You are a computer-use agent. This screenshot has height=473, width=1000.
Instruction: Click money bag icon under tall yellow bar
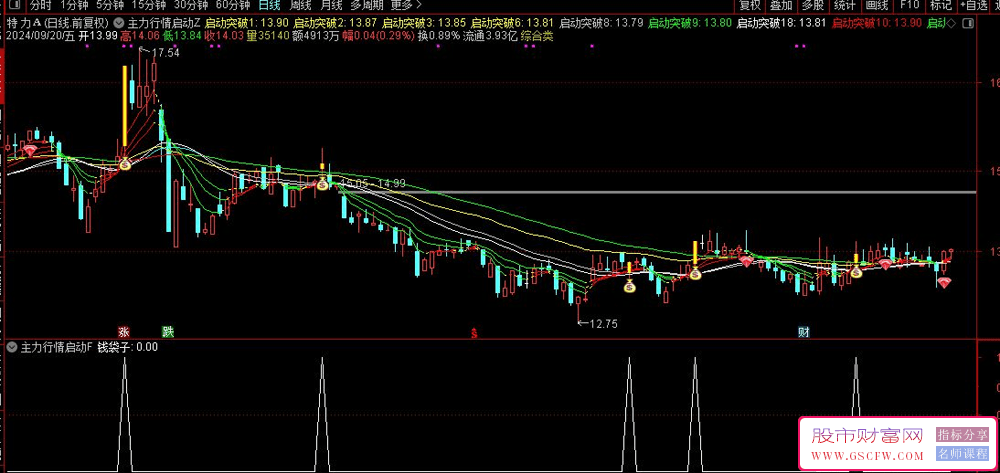tap(124, 164)
